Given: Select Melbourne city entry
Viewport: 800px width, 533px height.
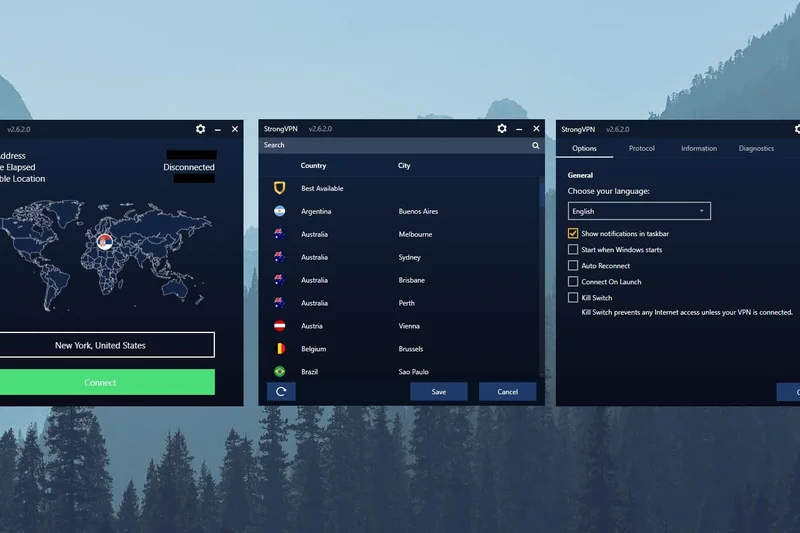Looking at the screenshot, I should click(x=415, y=234).
